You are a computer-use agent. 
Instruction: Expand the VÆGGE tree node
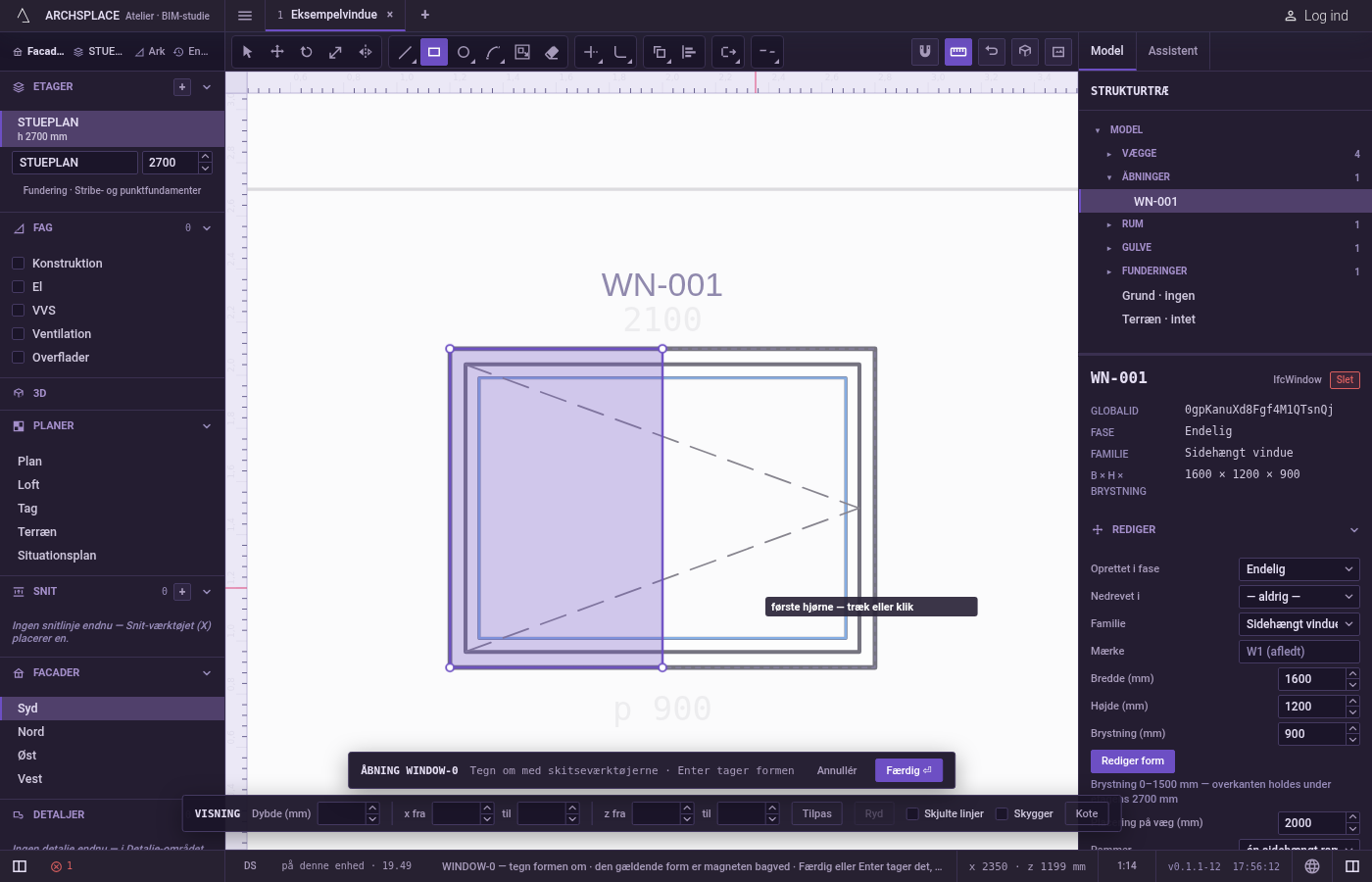click(1109, 154)
